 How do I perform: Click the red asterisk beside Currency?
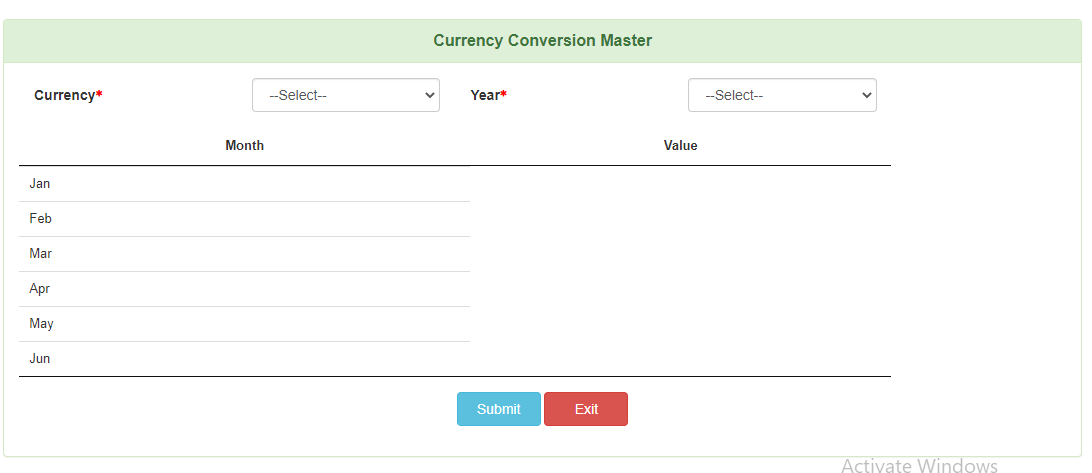point(99,93)
